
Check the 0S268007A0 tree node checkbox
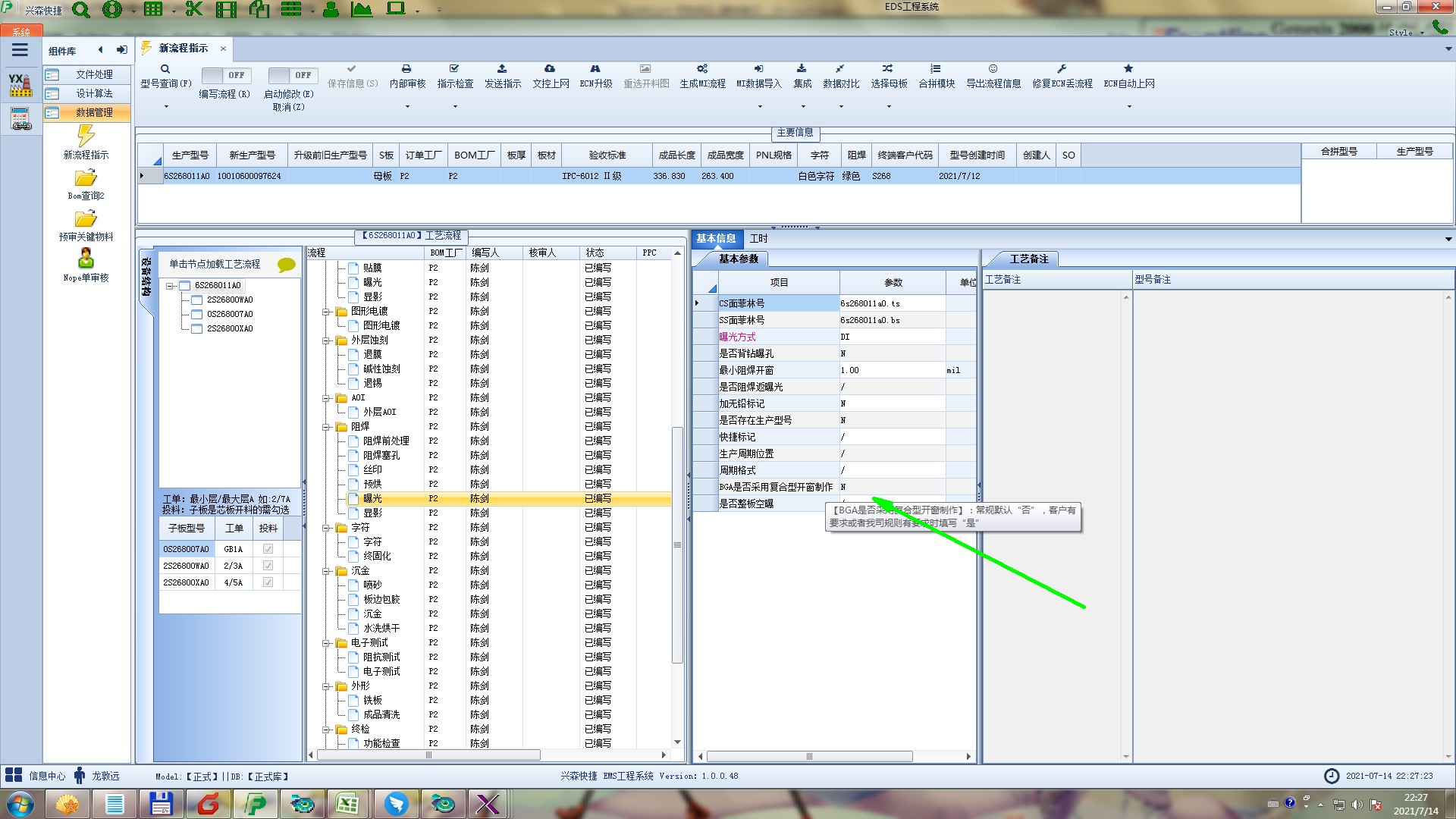[x=197, y=315]
